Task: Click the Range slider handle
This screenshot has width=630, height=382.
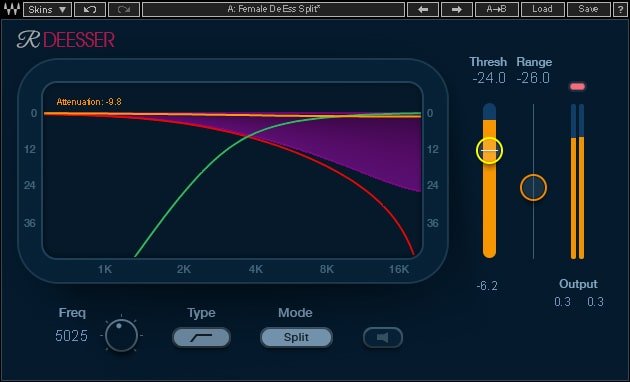Action: [534, 188]
